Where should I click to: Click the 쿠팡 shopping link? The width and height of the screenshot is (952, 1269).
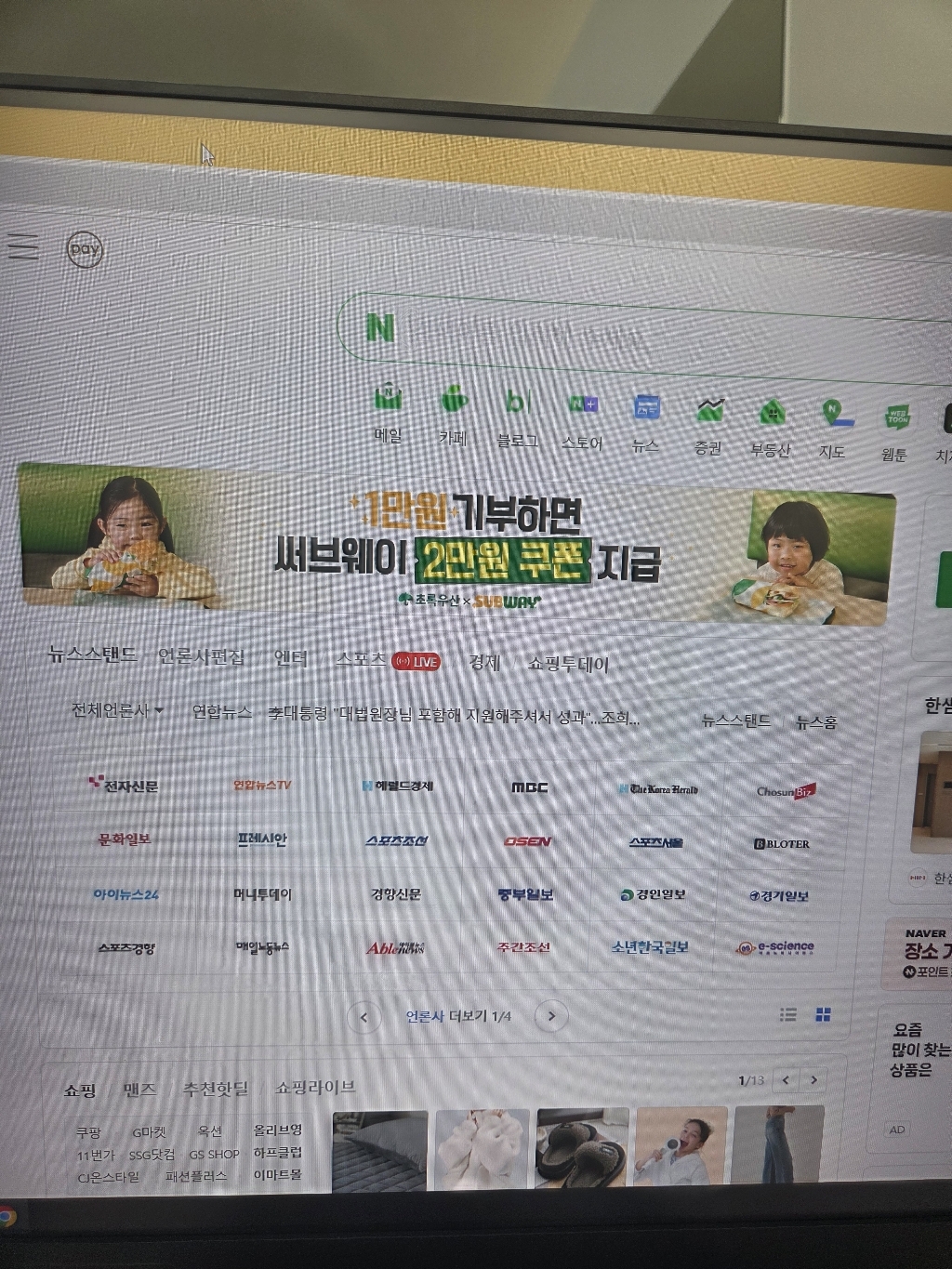(88, 1132)
